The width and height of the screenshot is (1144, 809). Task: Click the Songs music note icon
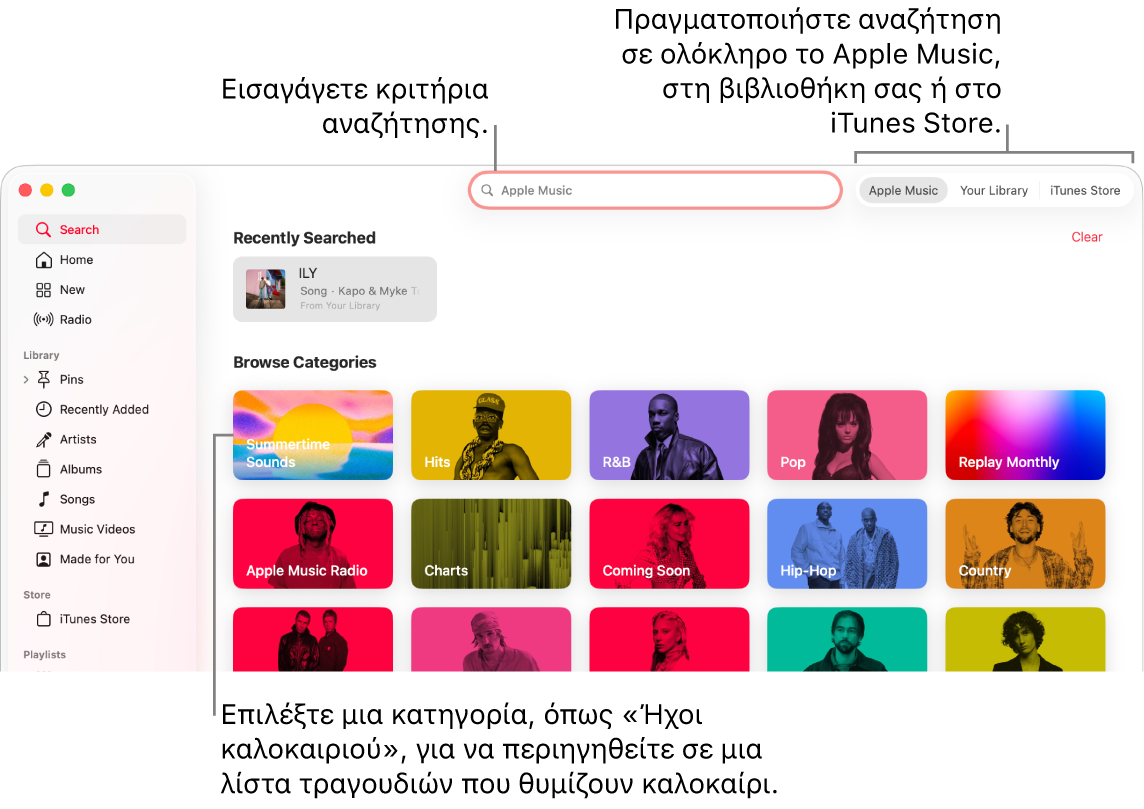coord(44,499)
